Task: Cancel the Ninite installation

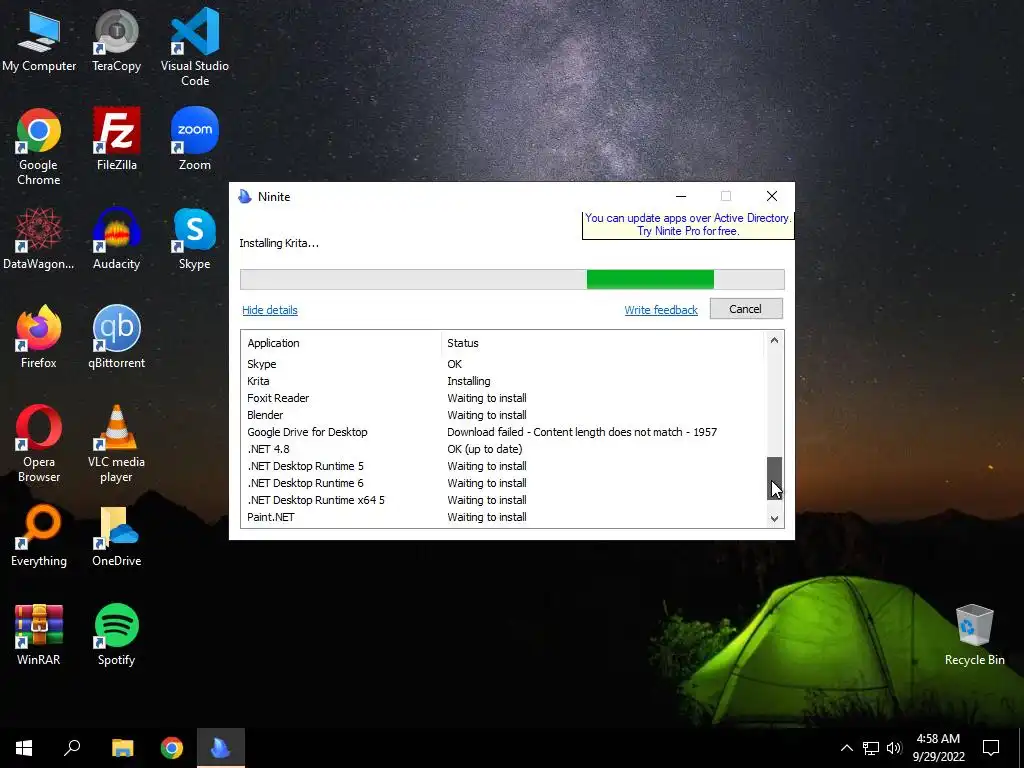Action: point(746,309)
